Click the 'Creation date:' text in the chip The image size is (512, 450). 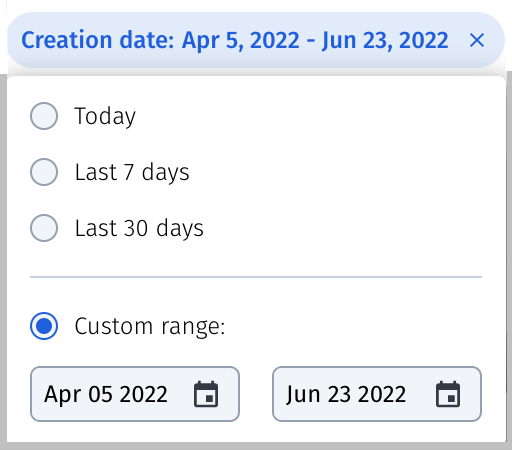[98, 40]
